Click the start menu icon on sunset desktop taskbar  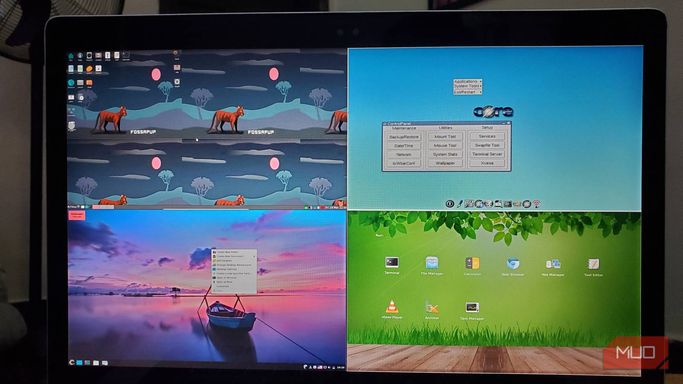71,362
